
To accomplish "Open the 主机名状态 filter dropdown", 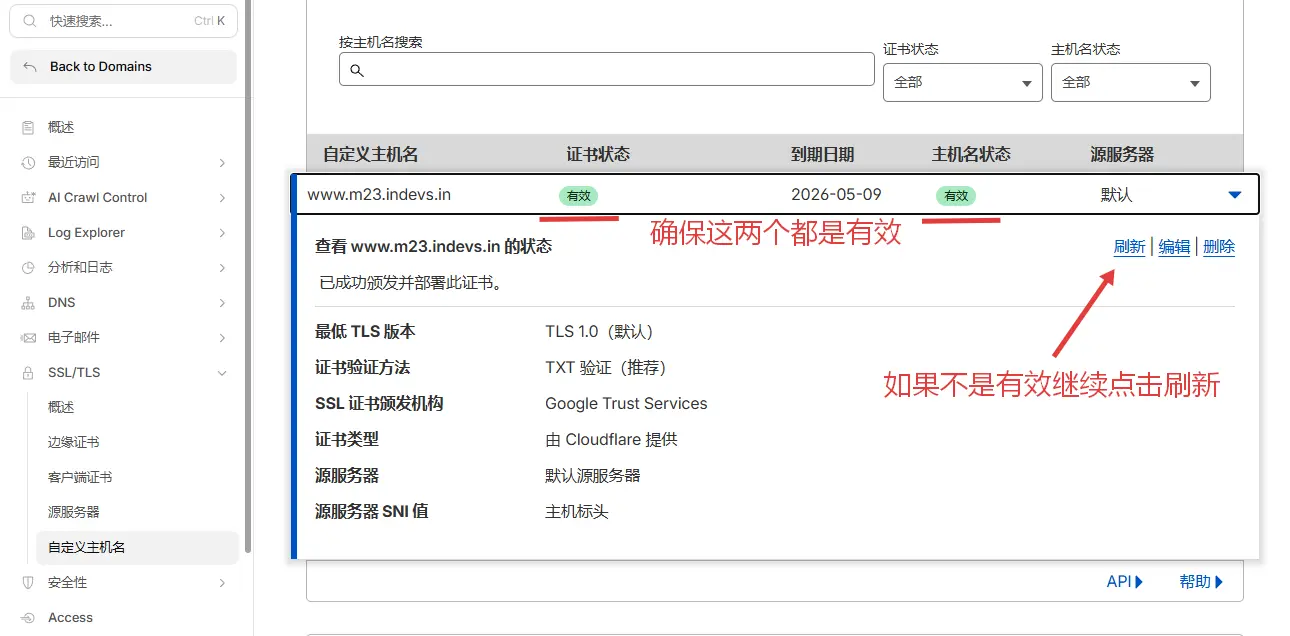I will point(1129,82).
